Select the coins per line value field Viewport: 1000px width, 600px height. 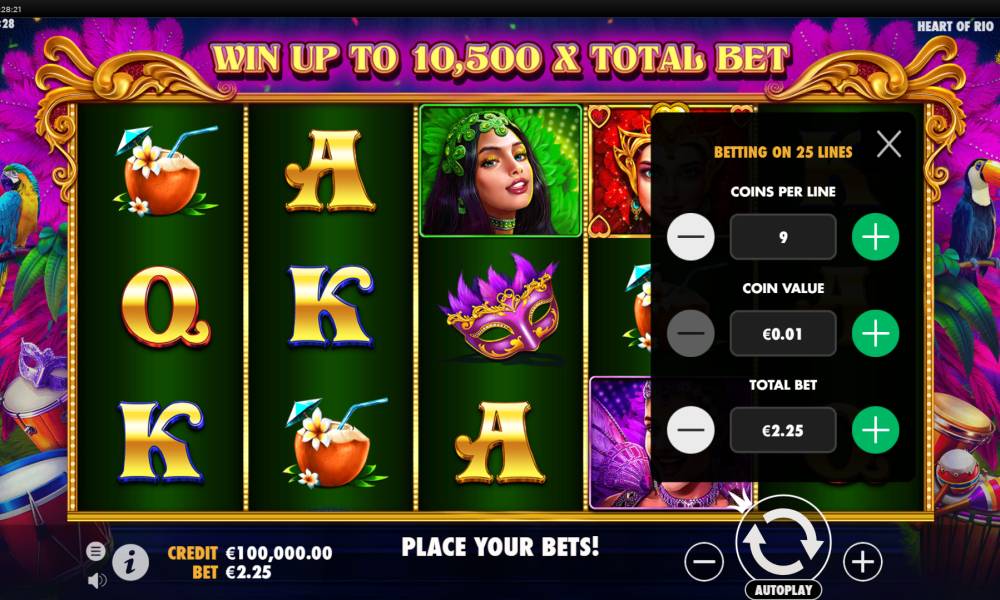tap(783, 237)
